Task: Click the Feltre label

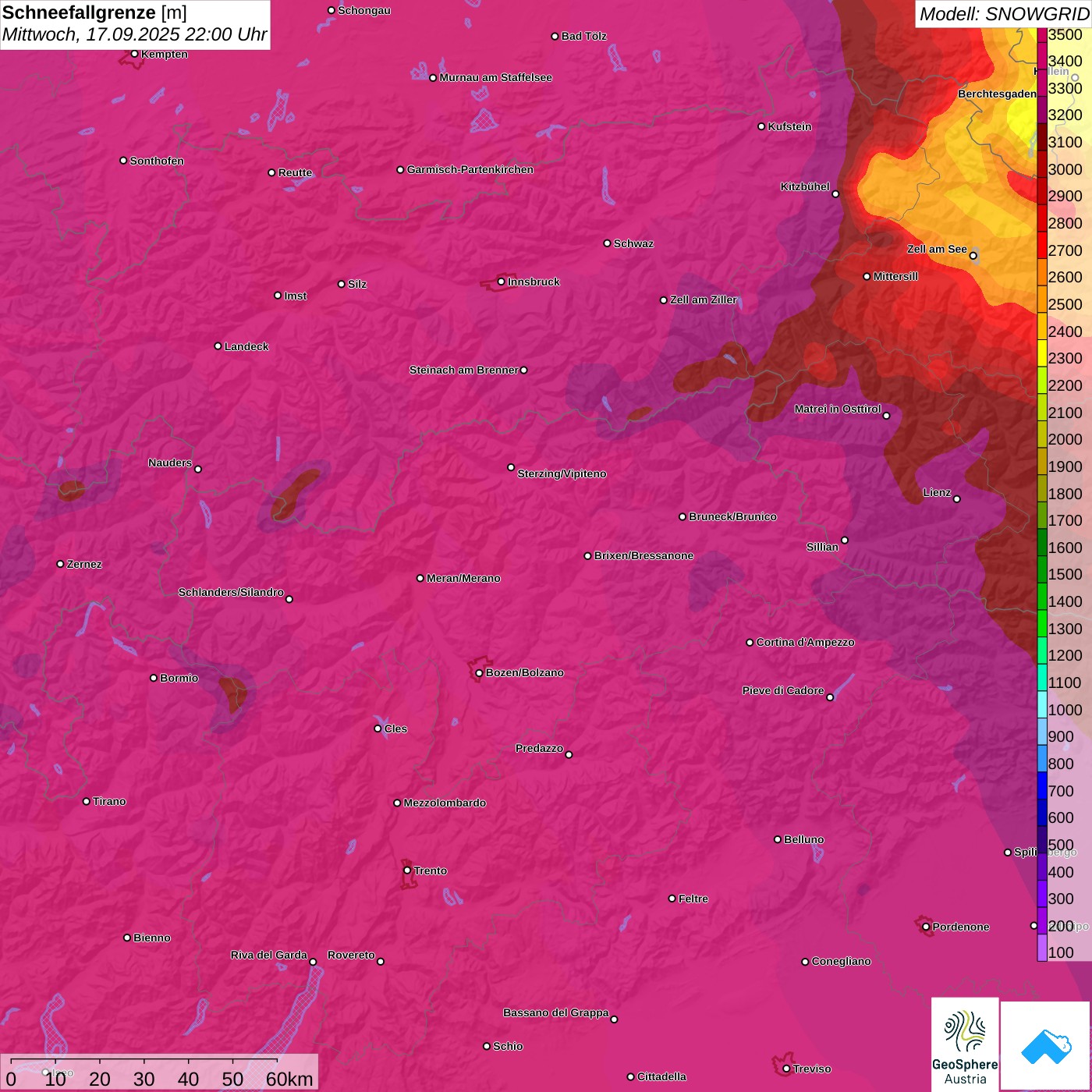Action: click(693, 899)
